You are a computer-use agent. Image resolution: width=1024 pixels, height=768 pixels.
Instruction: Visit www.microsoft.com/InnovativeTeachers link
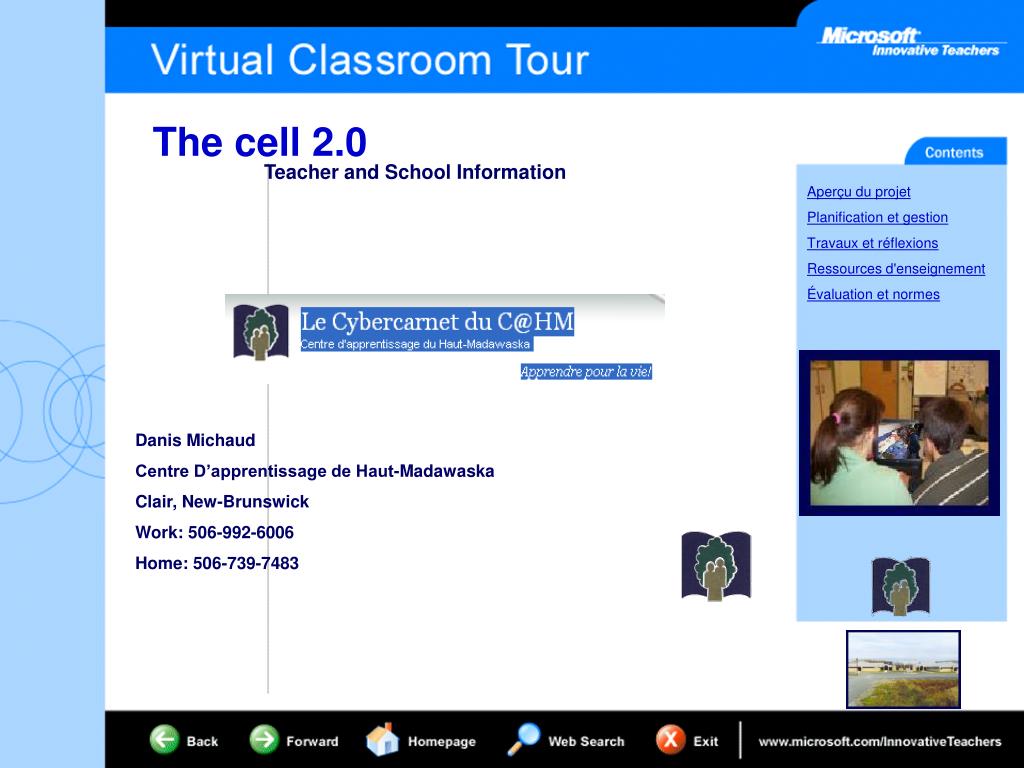(x=880, y=741)
